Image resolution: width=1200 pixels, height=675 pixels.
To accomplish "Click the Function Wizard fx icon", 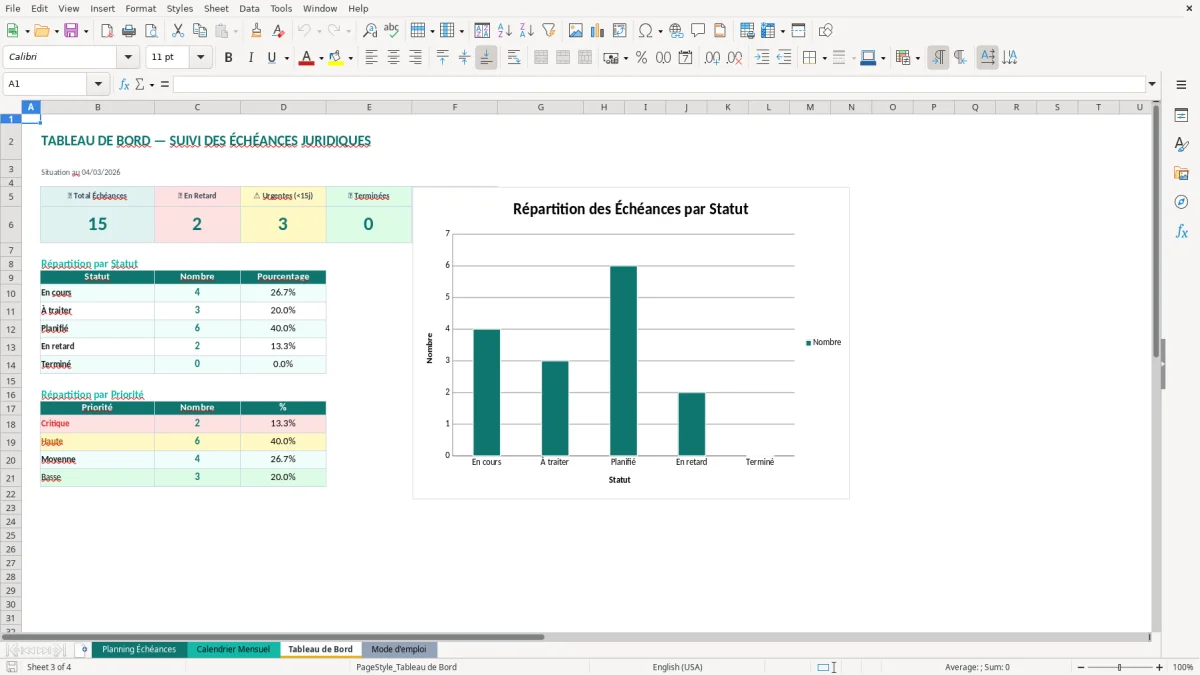I will click(124, 84).
